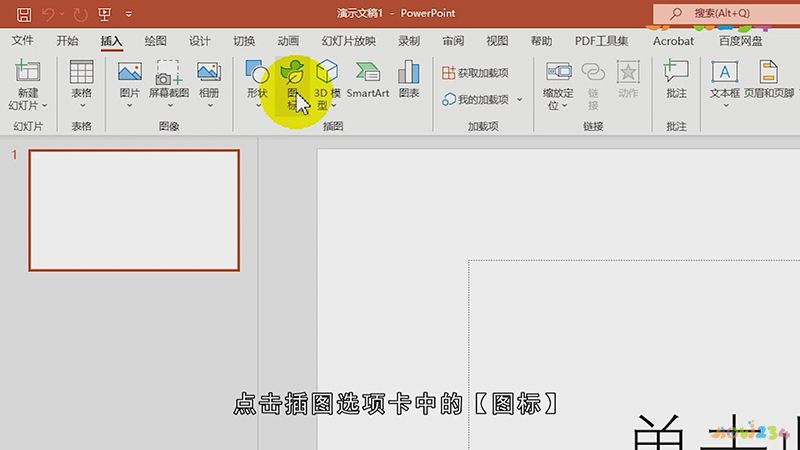The width and height of the screenshot is (800, 450).
Task: Click the 搜索(Alt+Q) search box
Action: [x=727, y=14]
